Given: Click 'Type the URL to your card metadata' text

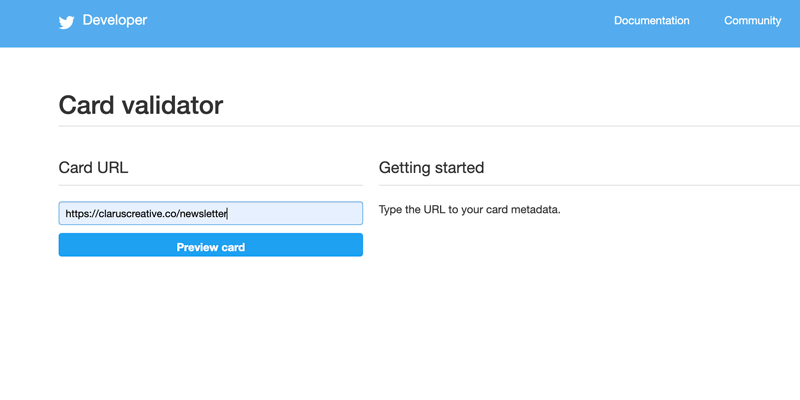Looking at the screenshot, I should (x=470, y=210).
